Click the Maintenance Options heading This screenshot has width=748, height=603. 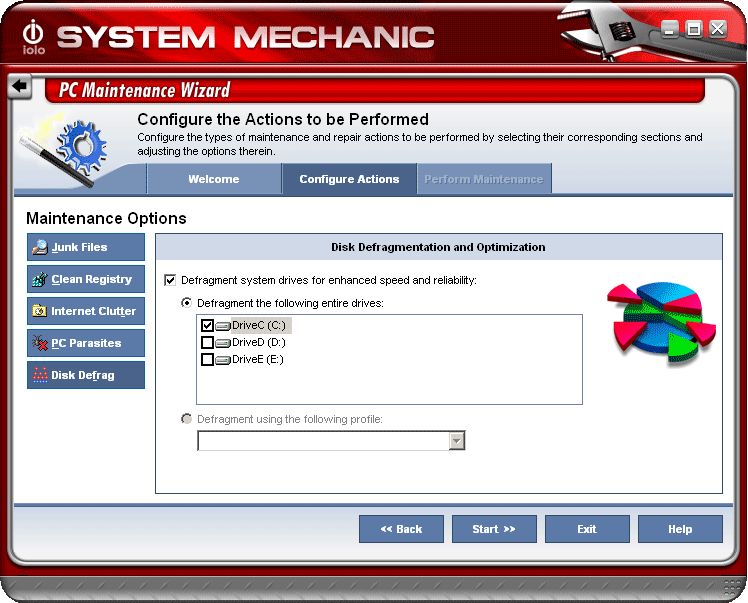[x=106, y=218]
